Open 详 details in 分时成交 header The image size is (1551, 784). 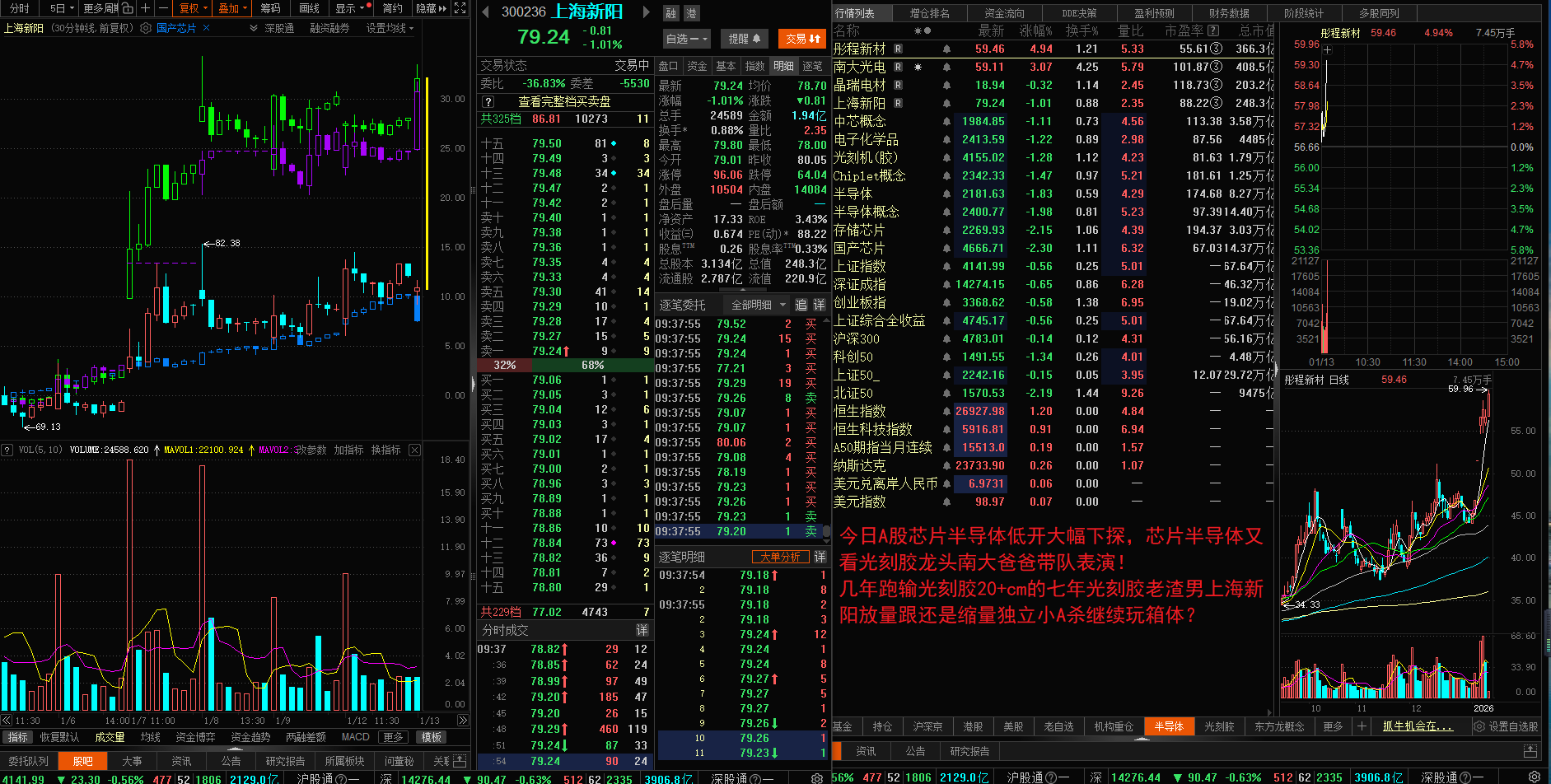(642, 630)
